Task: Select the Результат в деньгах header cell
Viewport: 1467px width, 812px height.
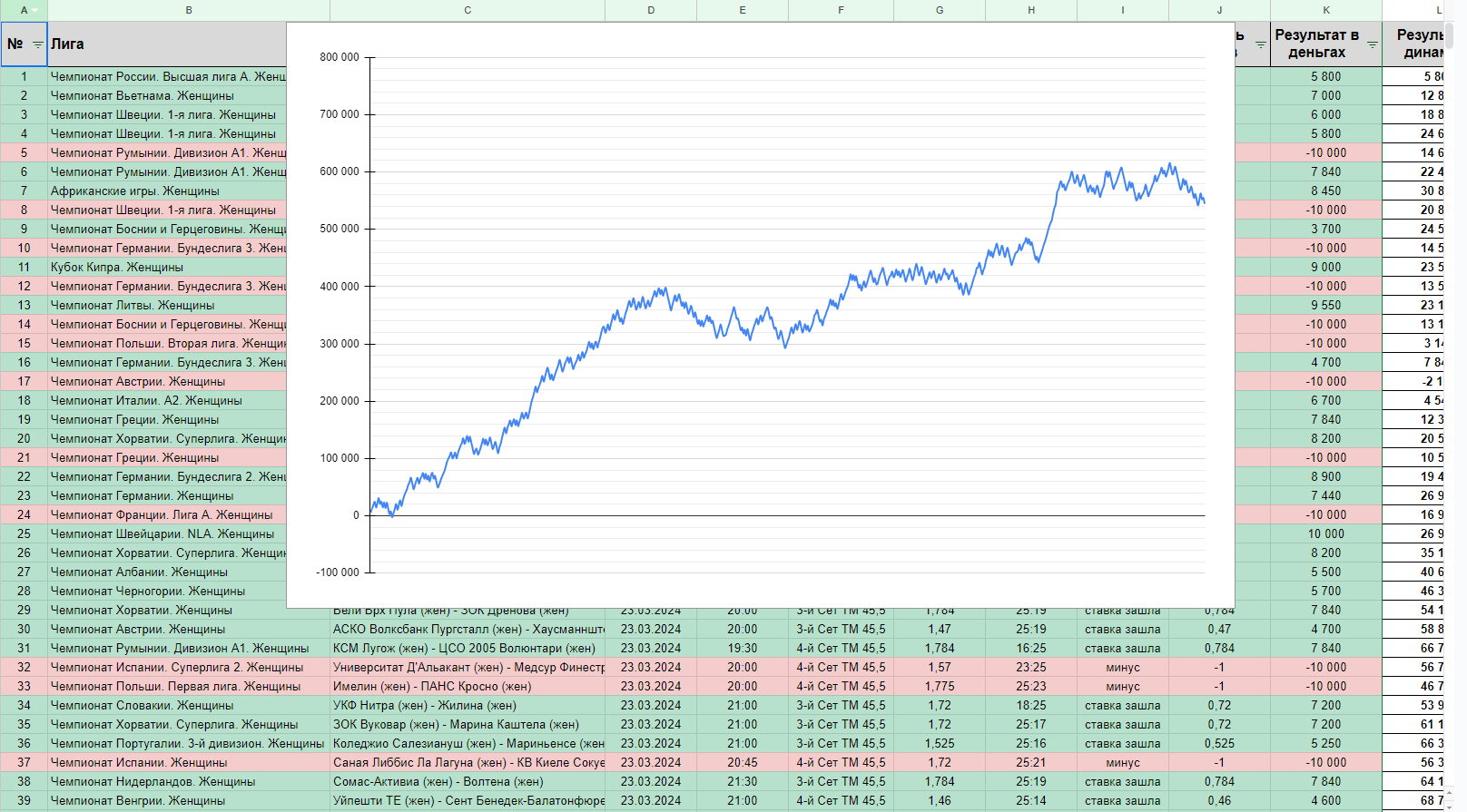Action: (x=1326, y=44)
